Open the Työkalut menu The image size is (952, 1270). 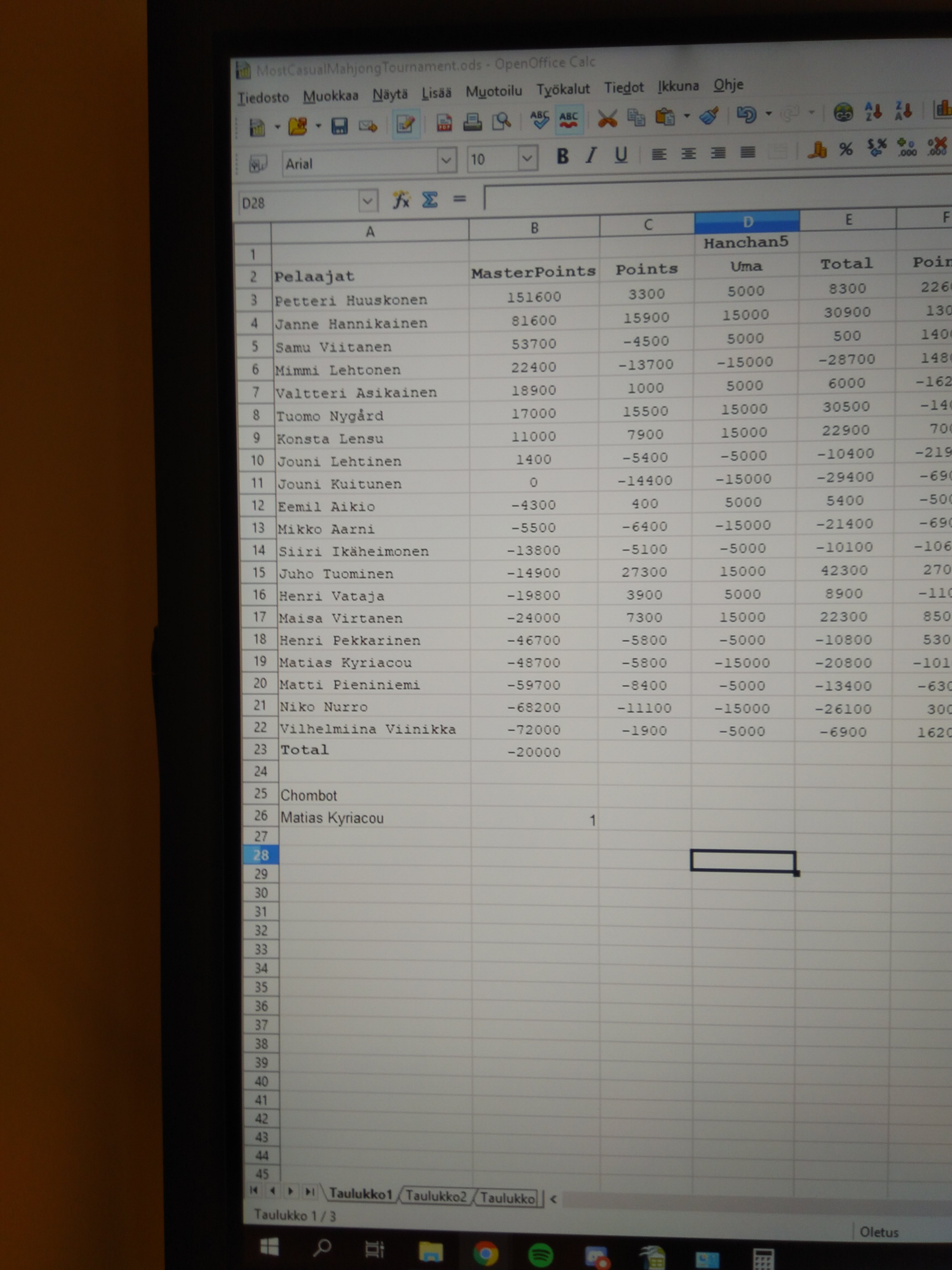(563, 89)
